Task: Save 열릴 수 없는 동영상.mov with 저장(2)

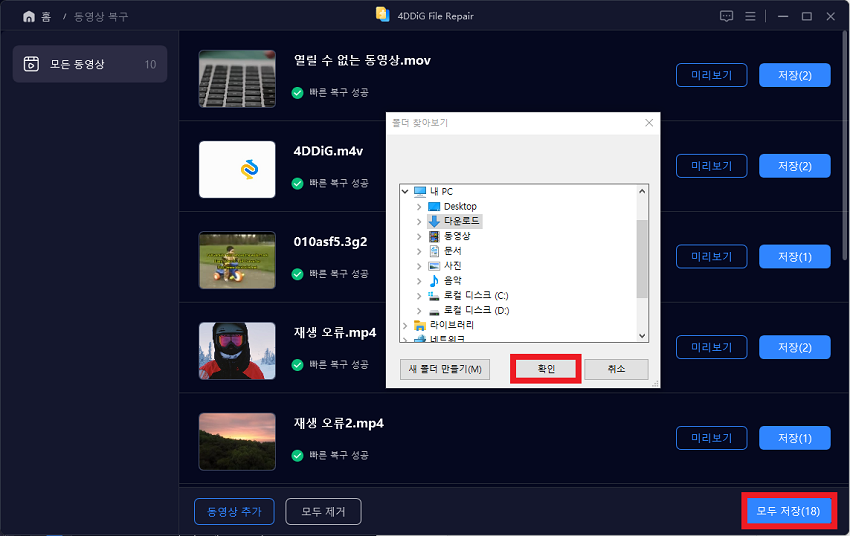Action: pyautogui.click(x=795, y=75)
